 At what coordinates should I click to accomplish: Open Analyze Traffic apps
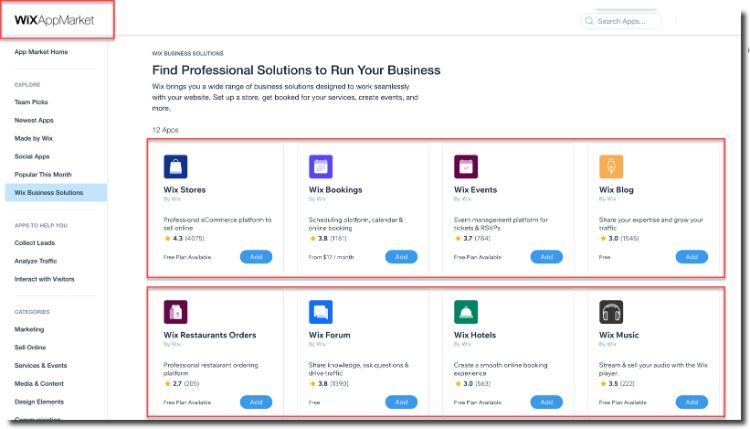pos(36,261)
